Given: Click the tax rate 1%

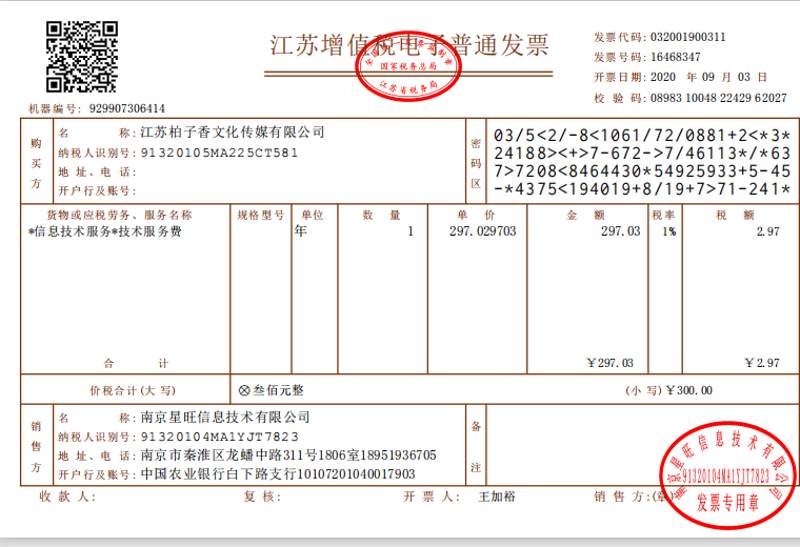Looking at the screenshot, I should click(669, 232).
